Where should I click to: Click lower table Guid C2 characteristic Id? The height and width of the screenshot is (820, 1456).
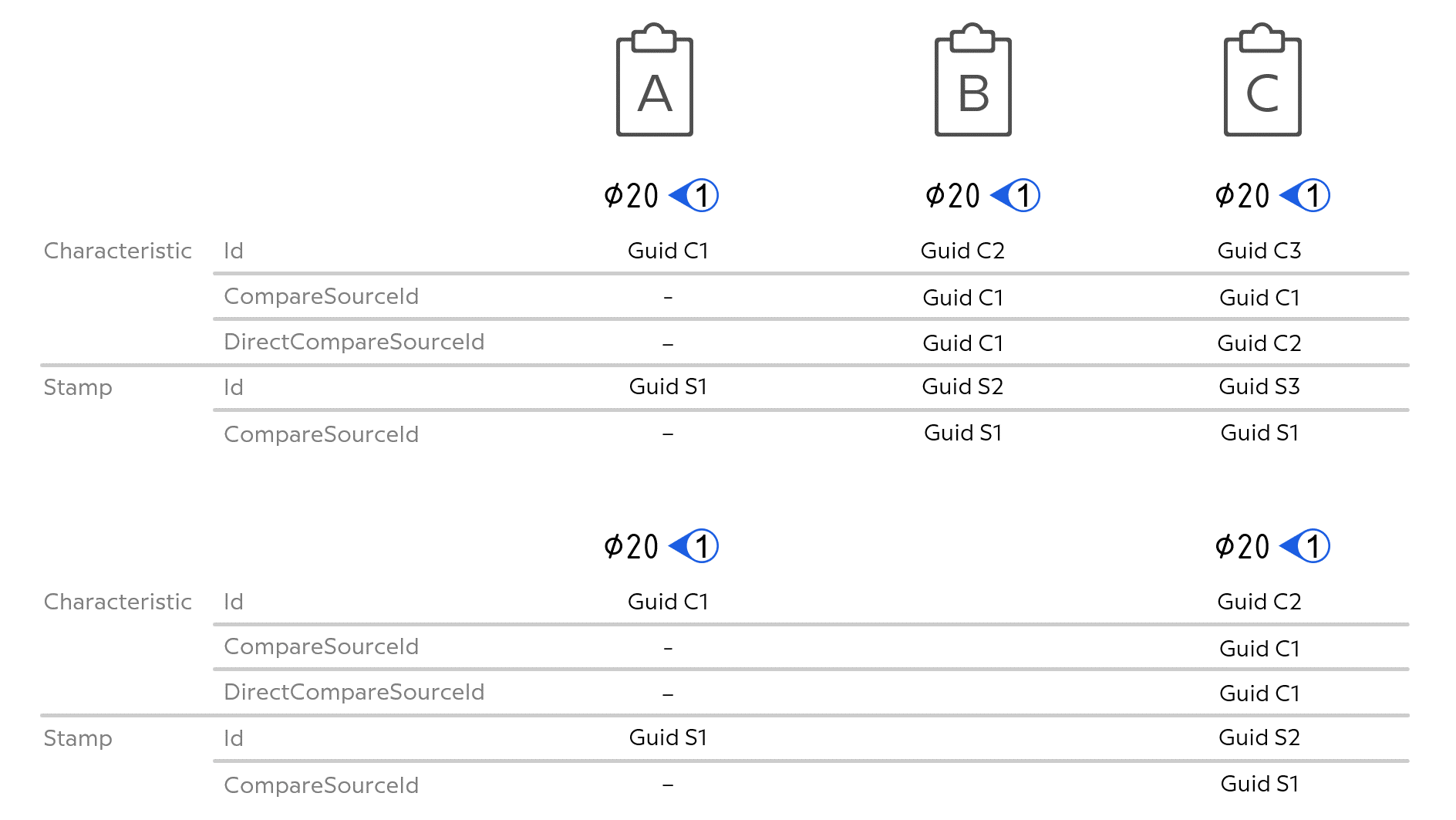[x=1259, y=602]
